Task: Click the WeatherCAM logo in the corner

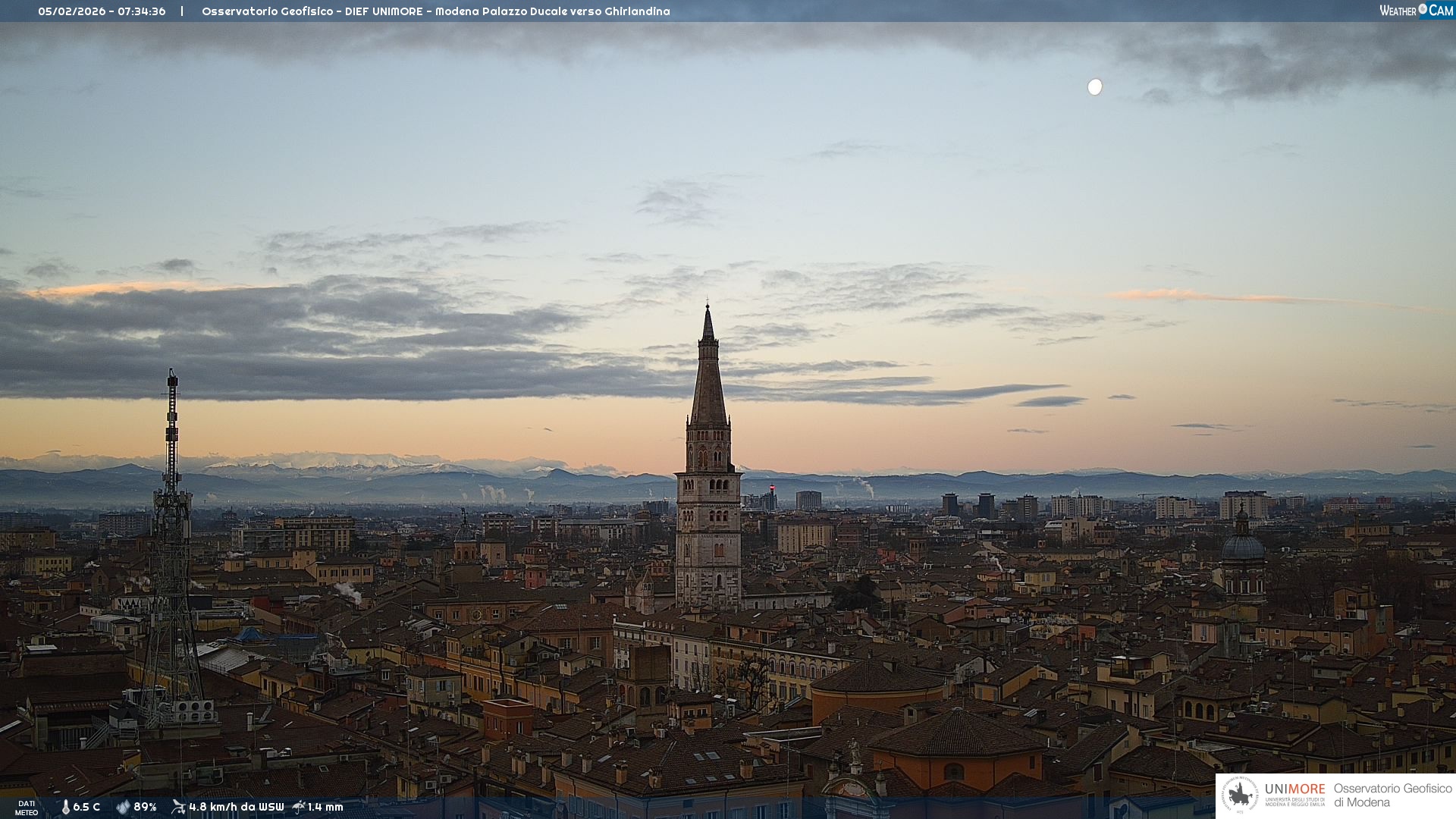Action: 1416,11
